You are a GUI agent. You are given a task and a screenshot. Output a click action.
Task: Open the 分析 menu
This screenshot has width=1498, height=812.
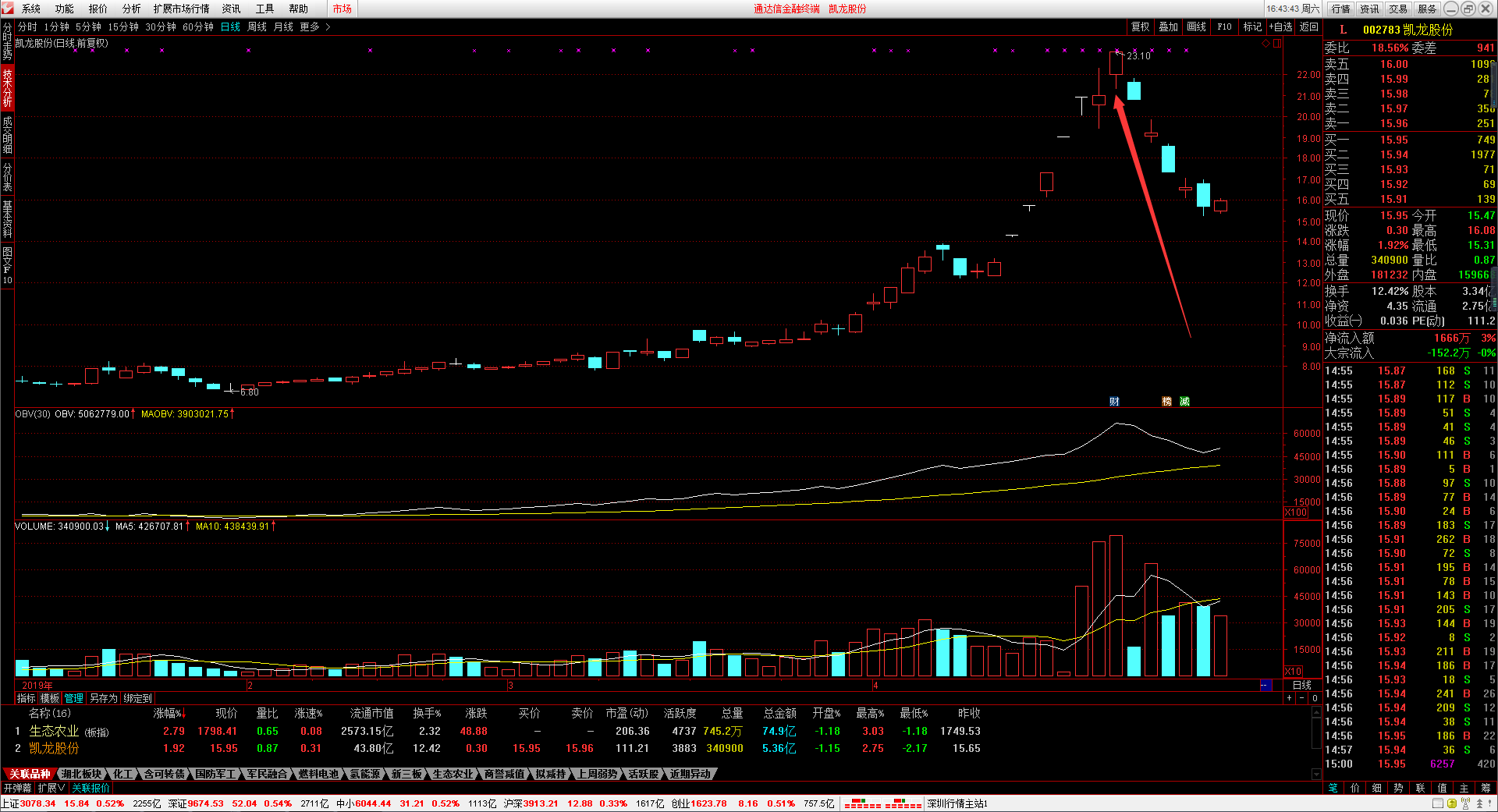132,9
